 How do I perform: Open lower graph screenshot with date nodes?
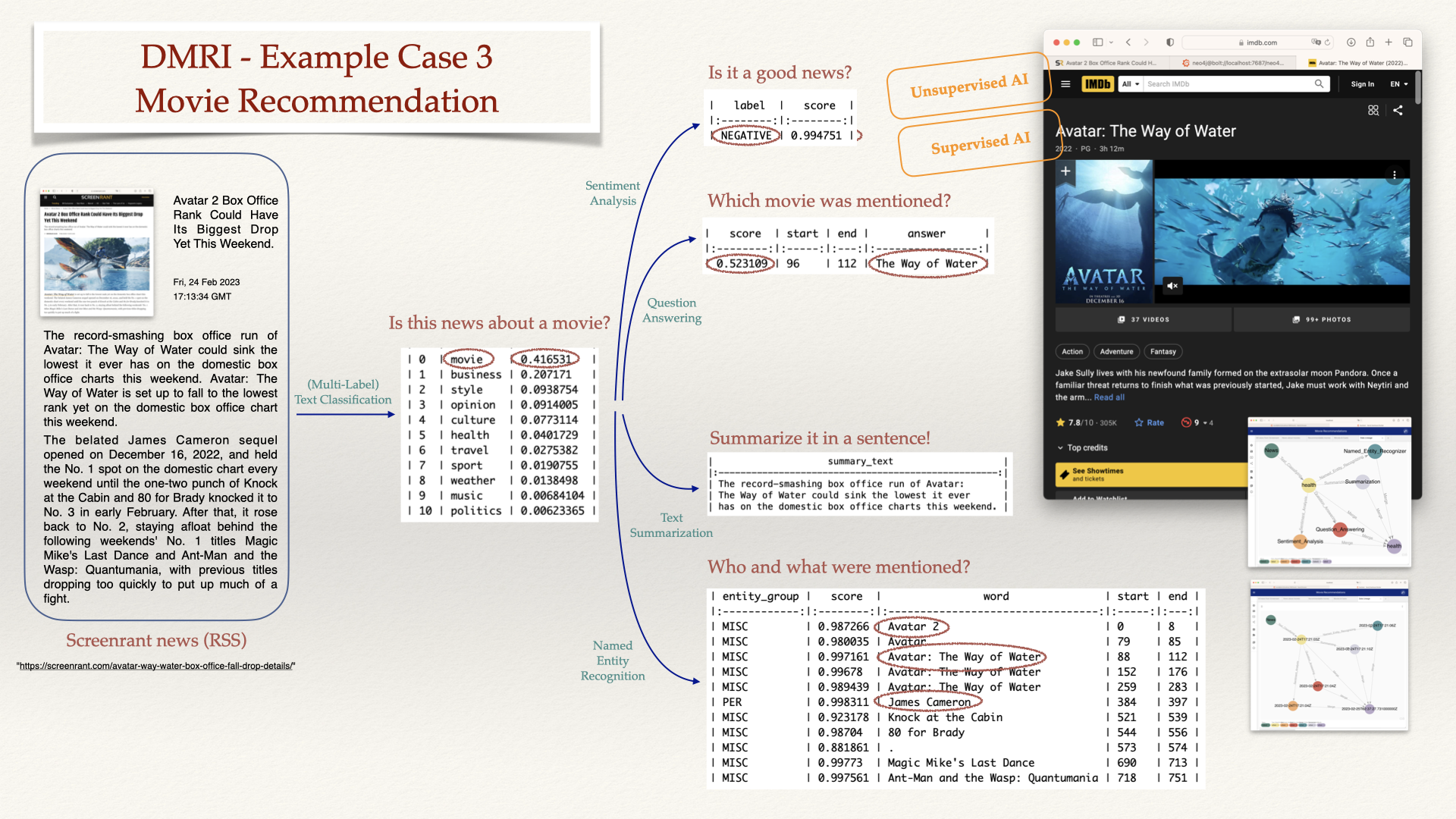[x=1329, y=657]
